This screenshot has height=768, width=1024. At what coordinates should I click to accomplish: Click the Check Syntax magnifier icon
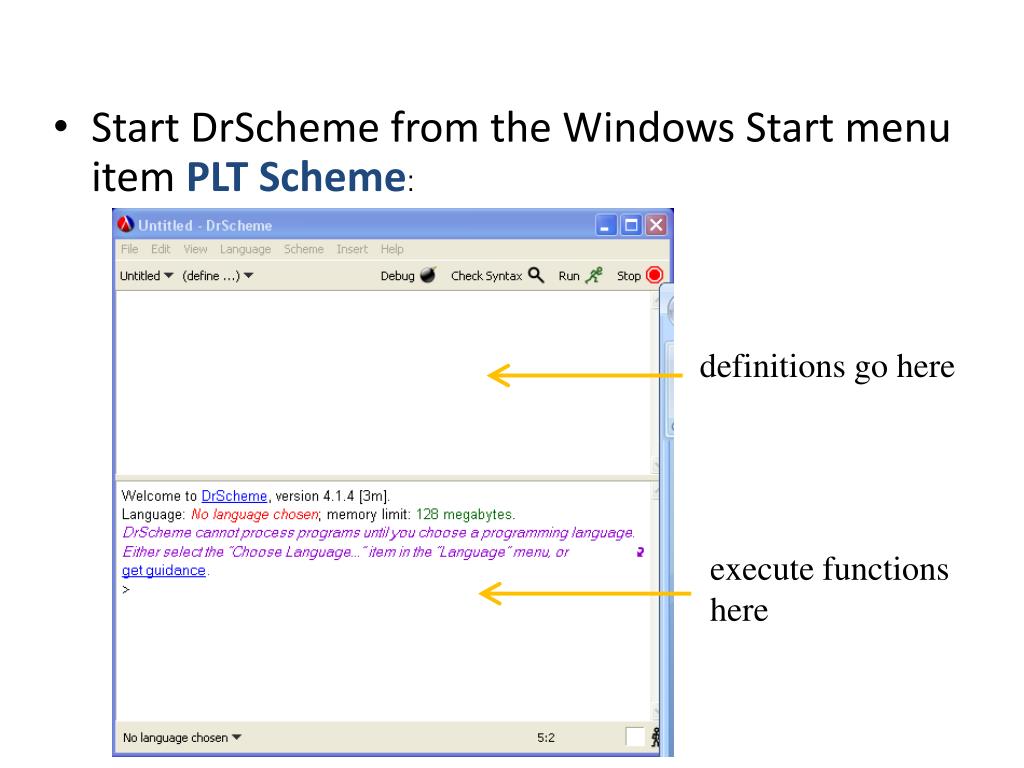pyautogui.click(x=536, y=275)
